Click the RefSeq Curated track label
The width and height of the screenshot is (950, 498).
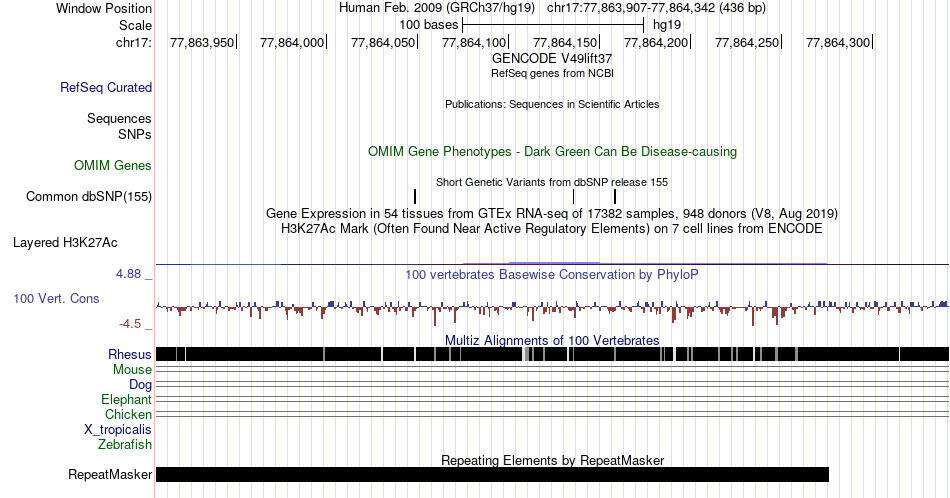(105, 87)
